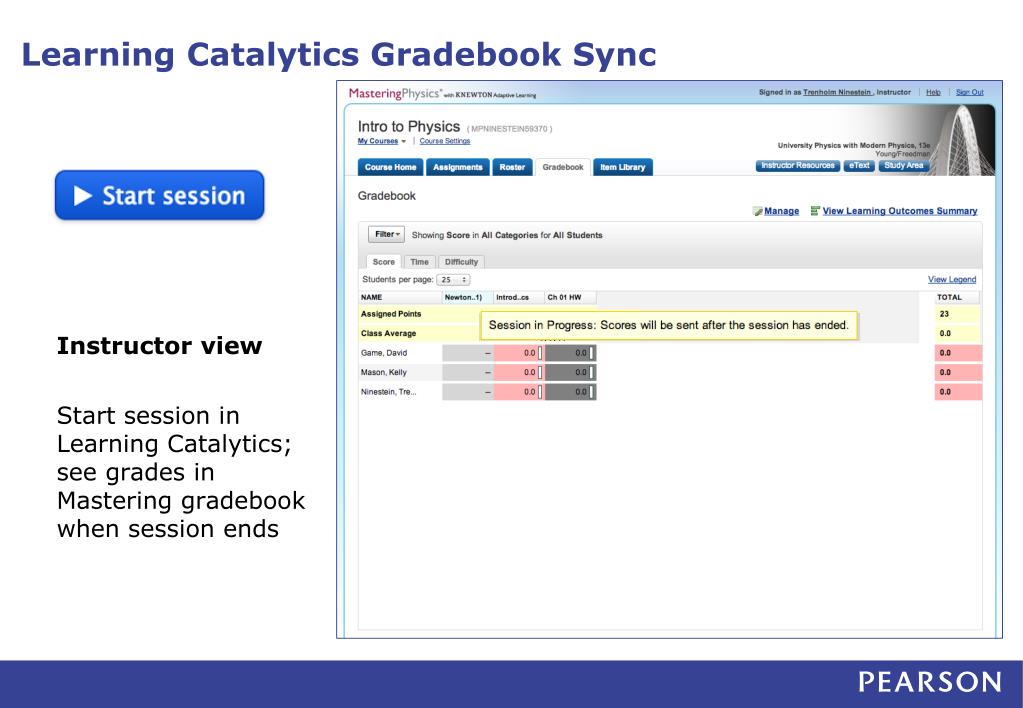Image resolution: width=1023 pixels, height=708 pixels.
Task: Click the Learning Outcomes Summary icon
Action: click(x=815, y=211)
